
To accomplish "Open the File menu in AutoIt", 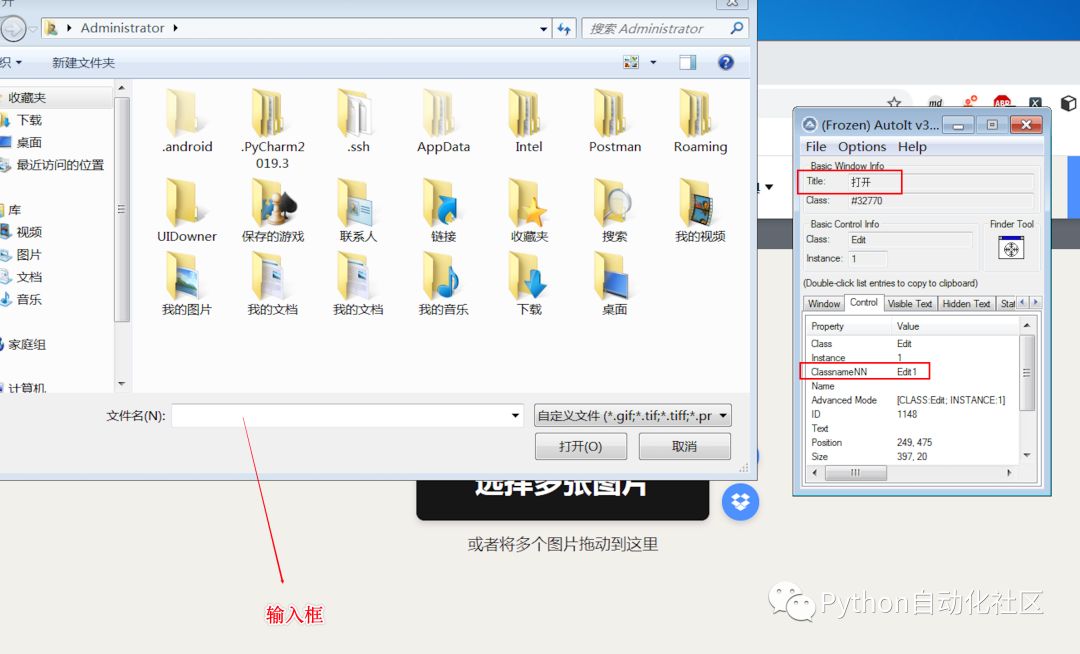I will click(x=816, y=147).
